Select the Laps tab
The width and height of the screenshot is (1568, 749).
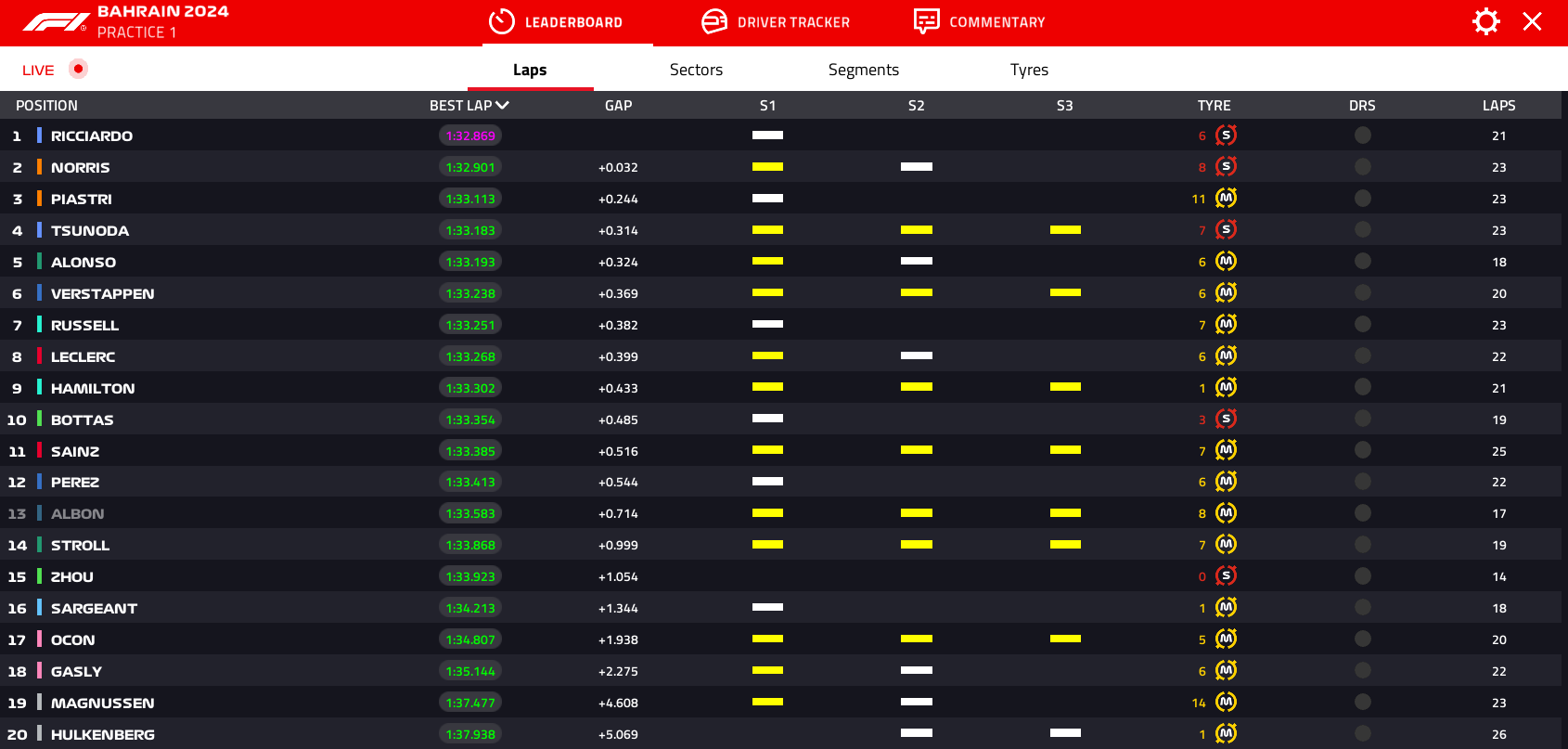(x=530, y=70)
